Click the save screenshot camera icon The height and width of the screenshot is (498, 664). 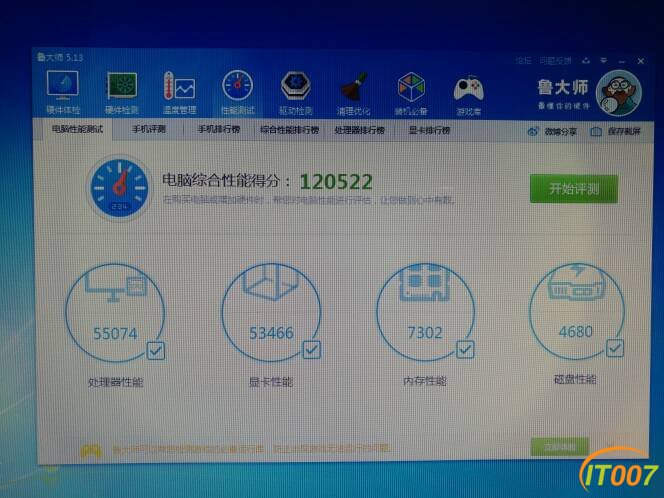(x=596, y=132)
